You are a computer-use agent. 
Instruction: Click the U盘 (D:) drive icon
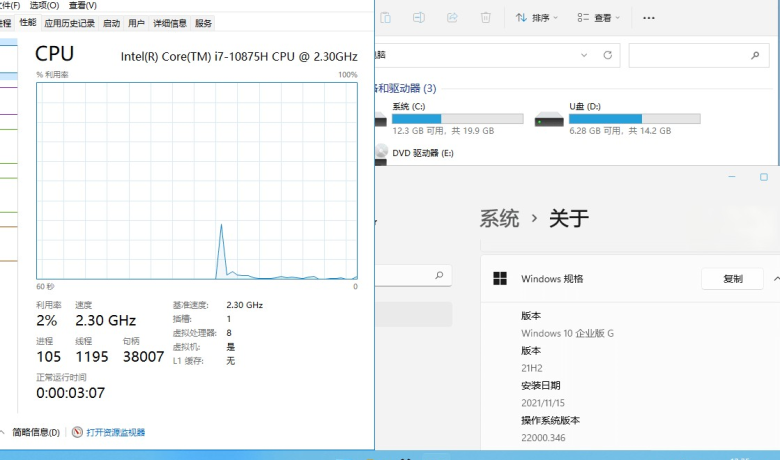point(549,120)
